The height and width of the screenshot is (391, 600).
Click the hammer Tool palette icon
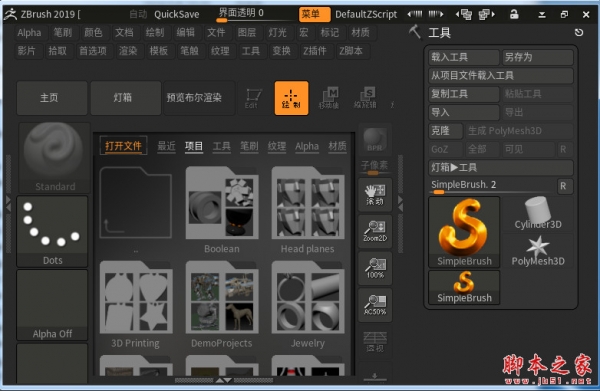(415, 33)
